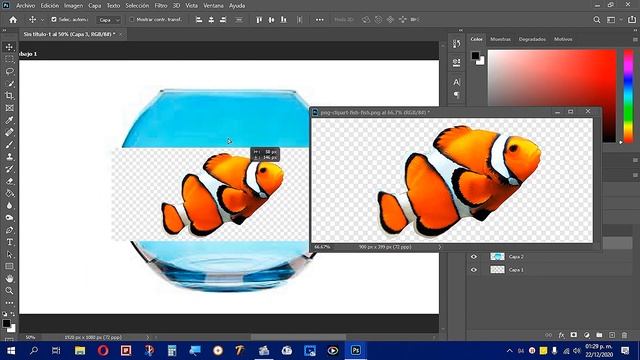Select the Path Selection tool

[x=9, y=254]
